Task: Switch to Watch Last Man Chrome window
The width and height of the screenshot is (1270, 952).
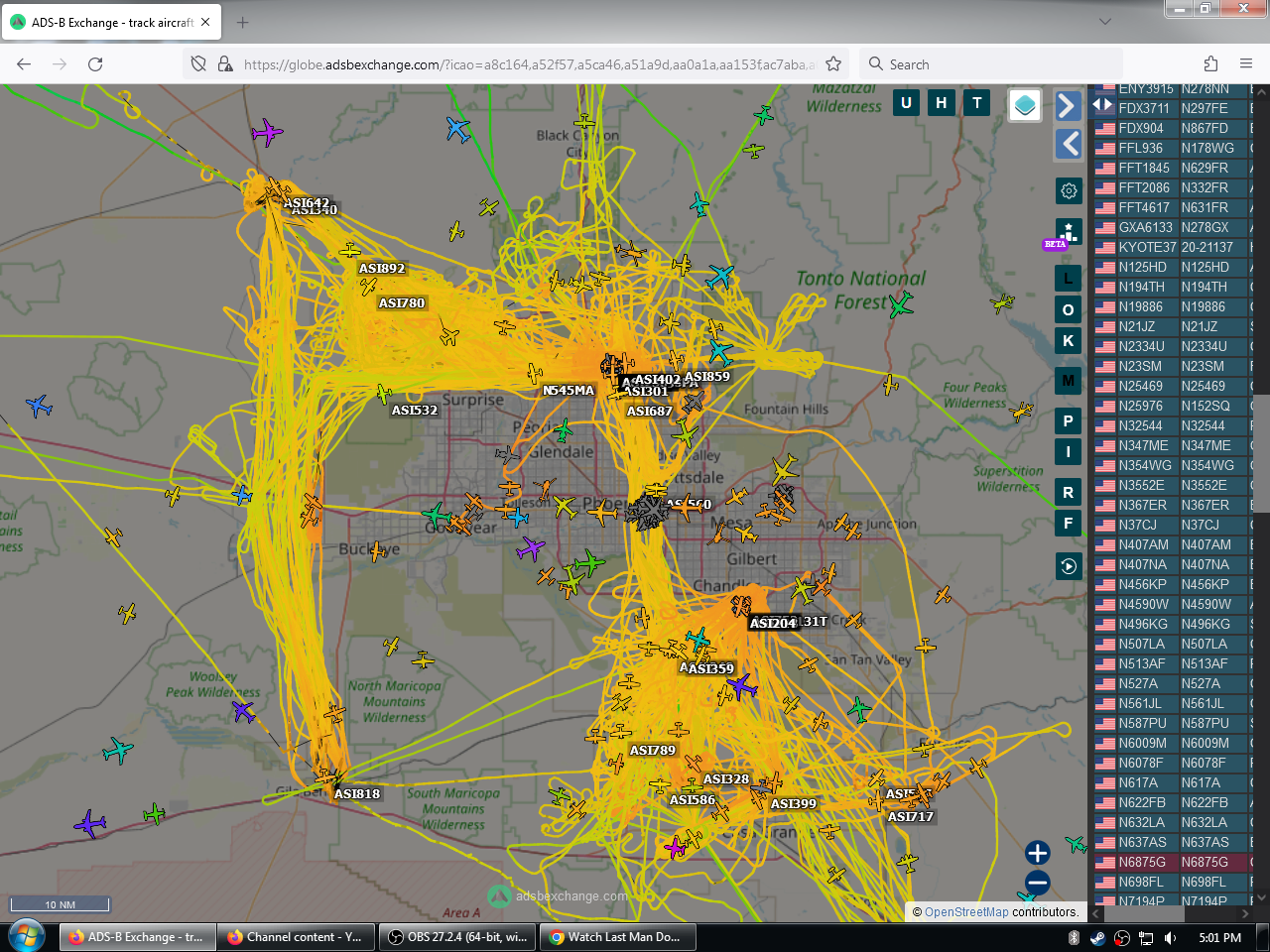Action: pos(619,937)
